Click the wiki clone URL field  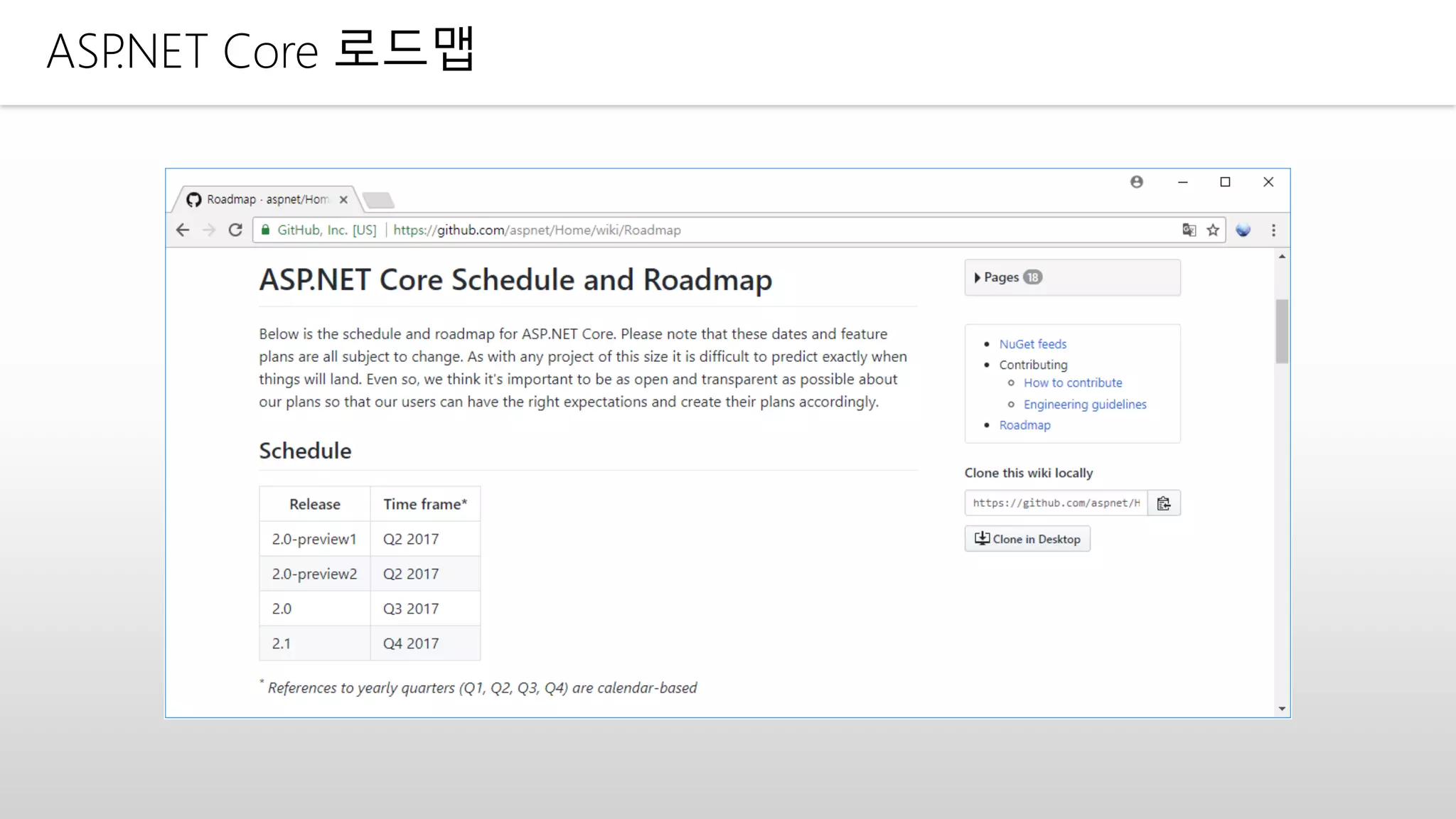click(1056, 503)
